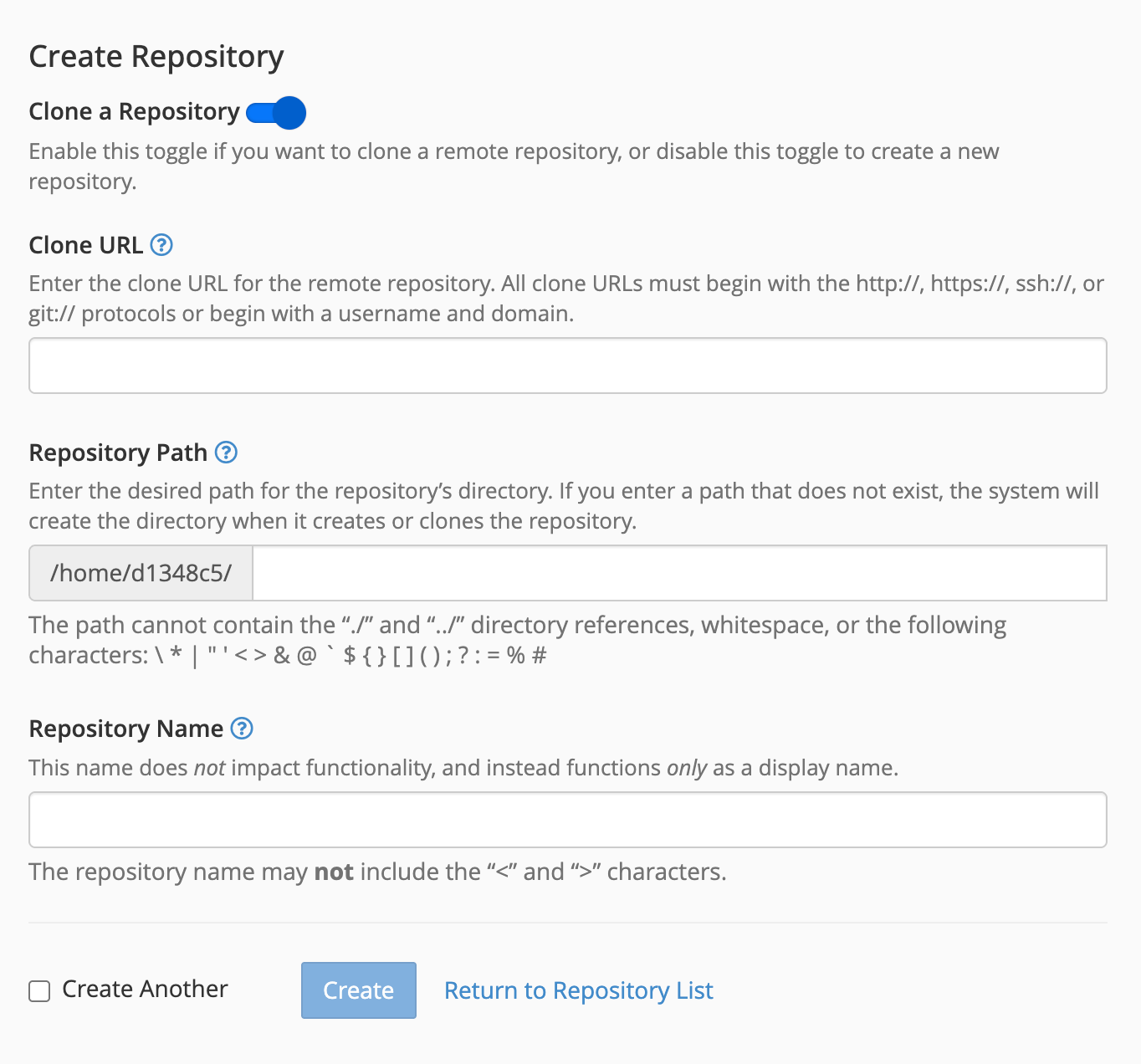Click the Create Another label text
Screen dimensions: 1141x1064
point(145,989)
